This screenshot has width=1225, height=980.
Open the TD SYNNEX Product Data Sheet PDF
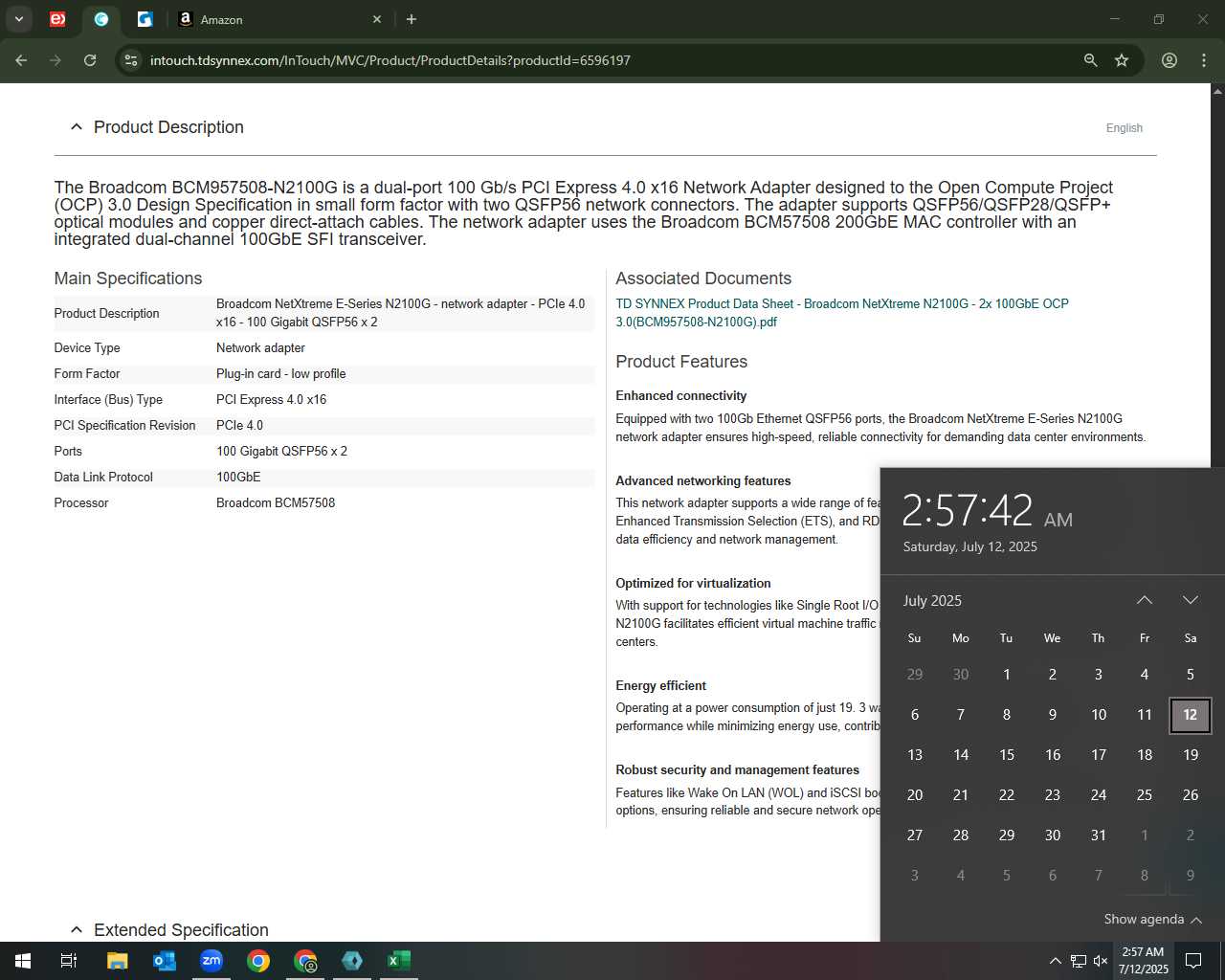coord(842,313)
